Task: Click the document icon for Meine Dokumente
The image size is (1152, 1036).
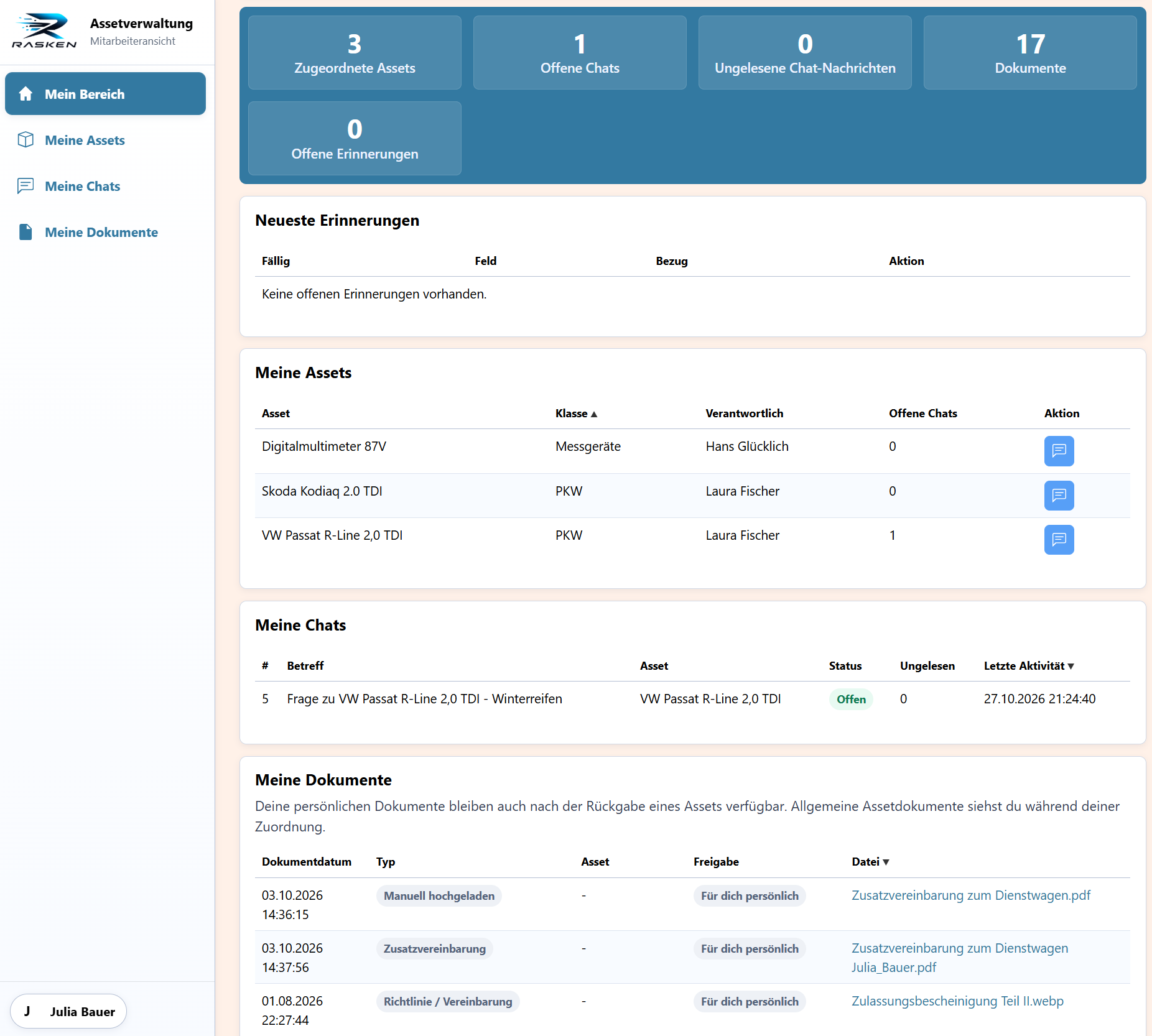Action: 26,232
